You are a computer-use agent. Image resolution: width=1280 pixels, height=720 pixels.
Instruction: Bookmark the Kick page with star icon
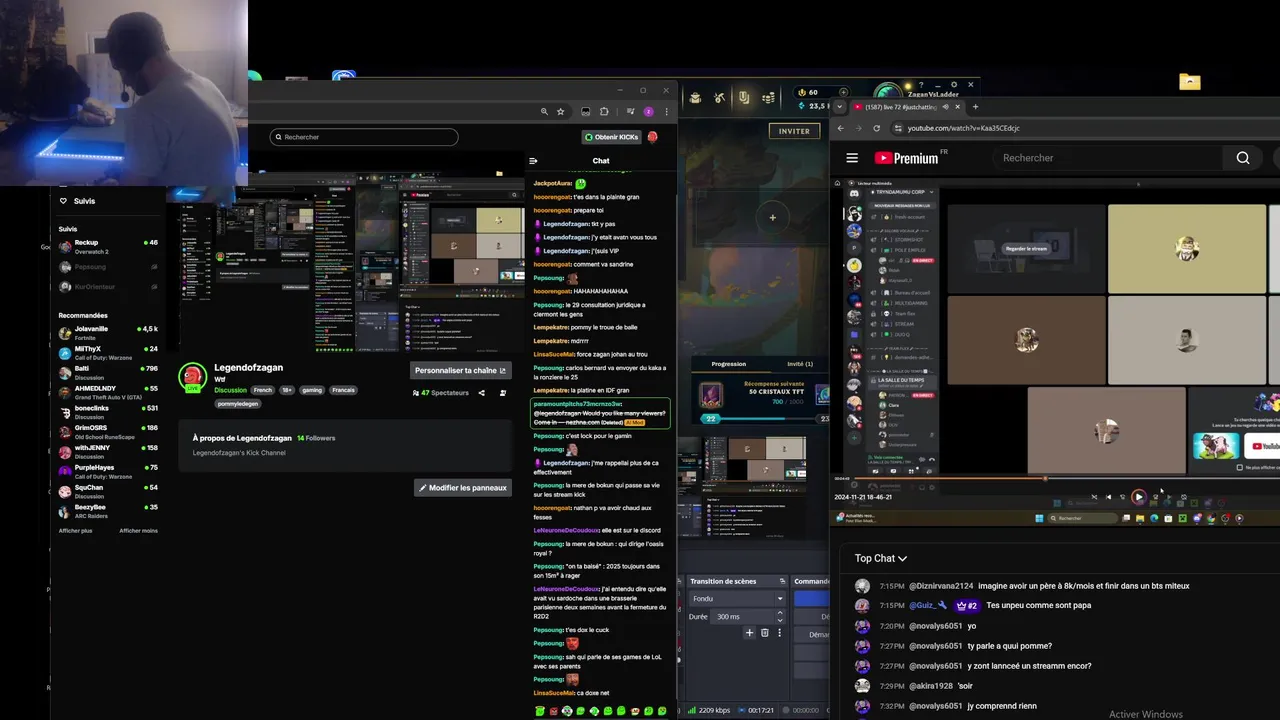tap(560, 112)
